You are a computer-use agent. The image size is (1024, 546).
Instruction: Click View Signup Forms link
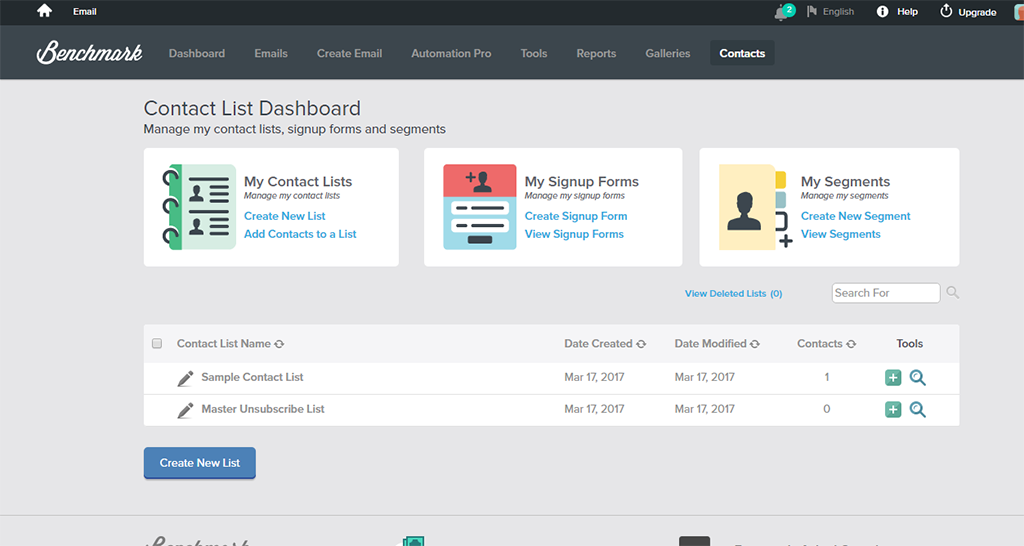(574, 234)
